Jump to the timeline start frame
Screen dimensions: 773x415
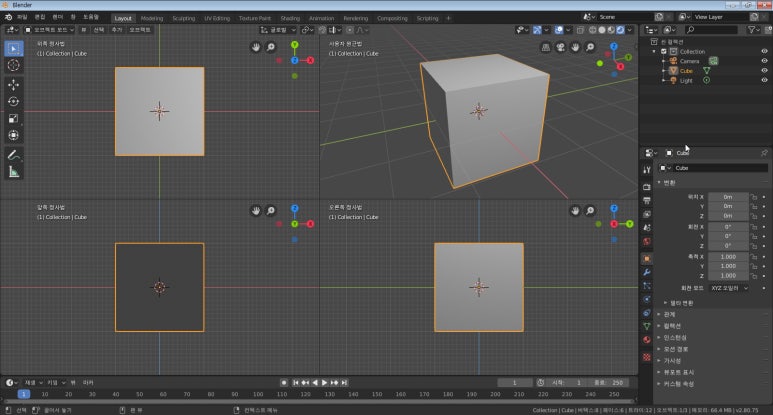pyautogui.click(x=295, y=382)
